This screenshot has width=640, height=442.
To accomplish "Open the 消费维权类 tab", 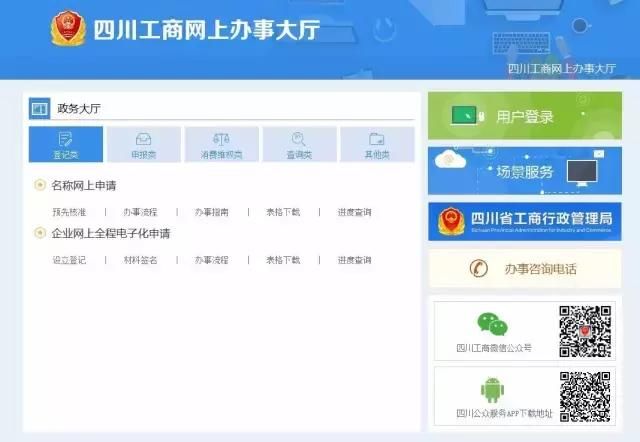I will (222, 144).
